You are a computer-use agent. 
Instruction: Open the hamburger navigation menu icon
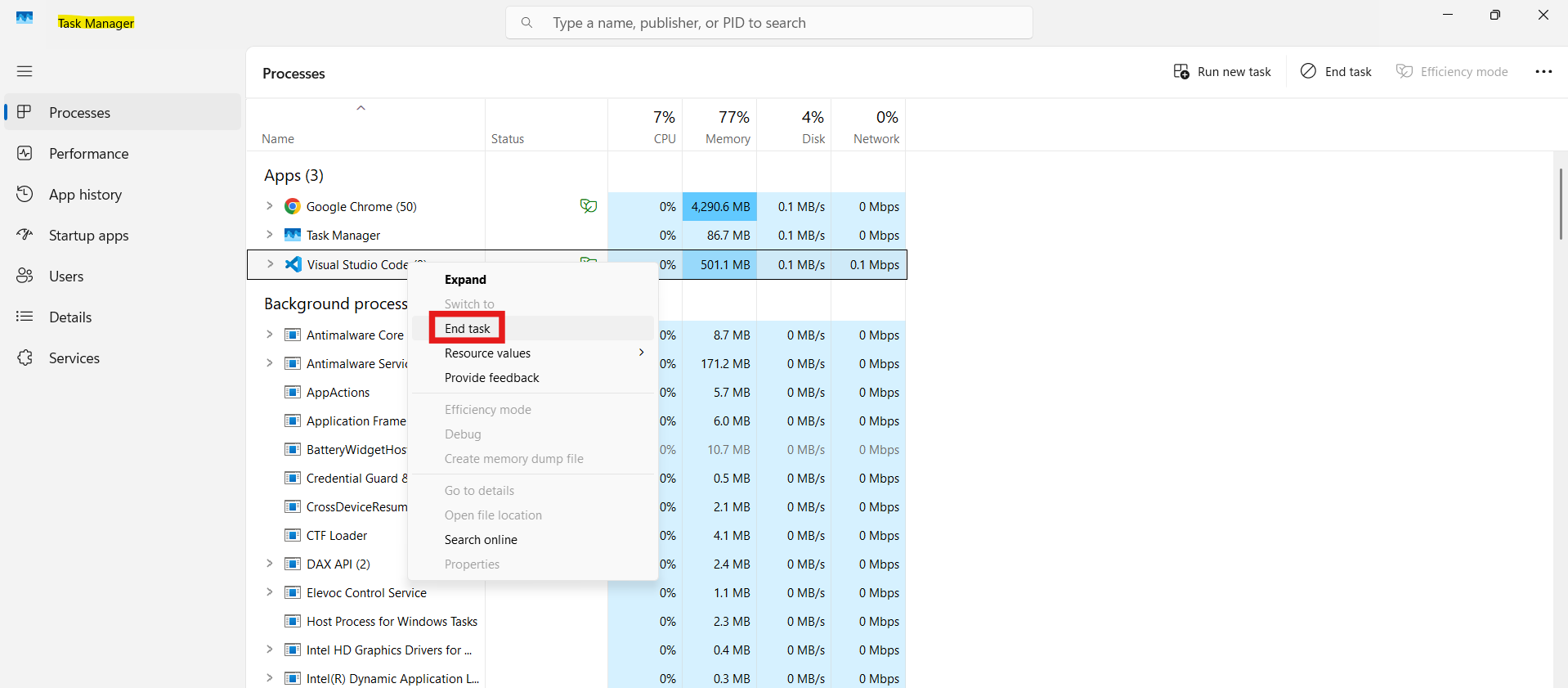tap(25, 71)
